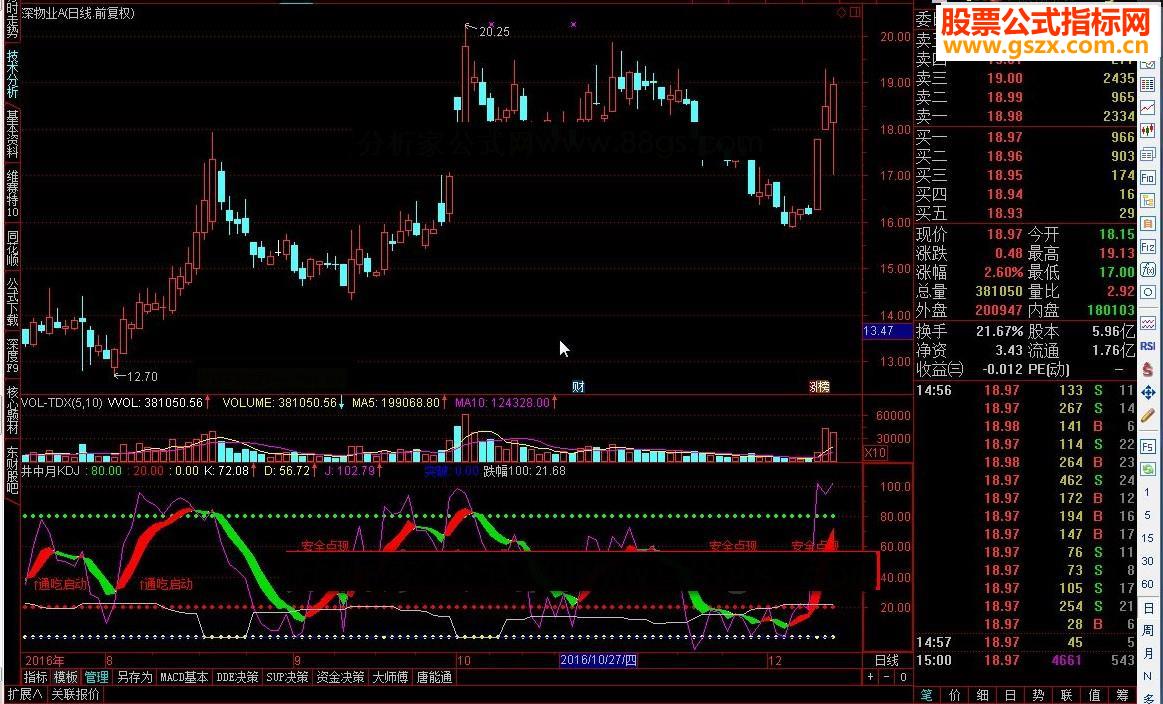
Task: Select the 60-minute period
Action: tap(1147, 585)
